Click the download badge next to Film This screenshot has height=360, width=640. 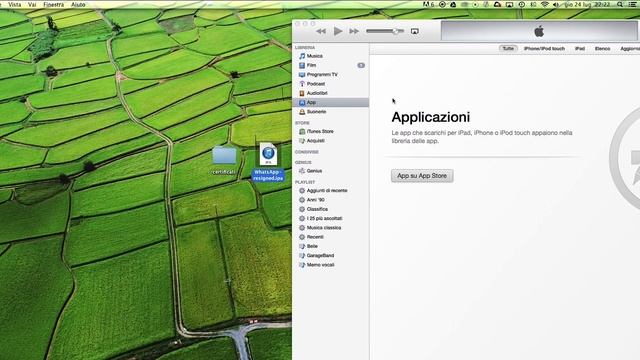coord(361,65)
